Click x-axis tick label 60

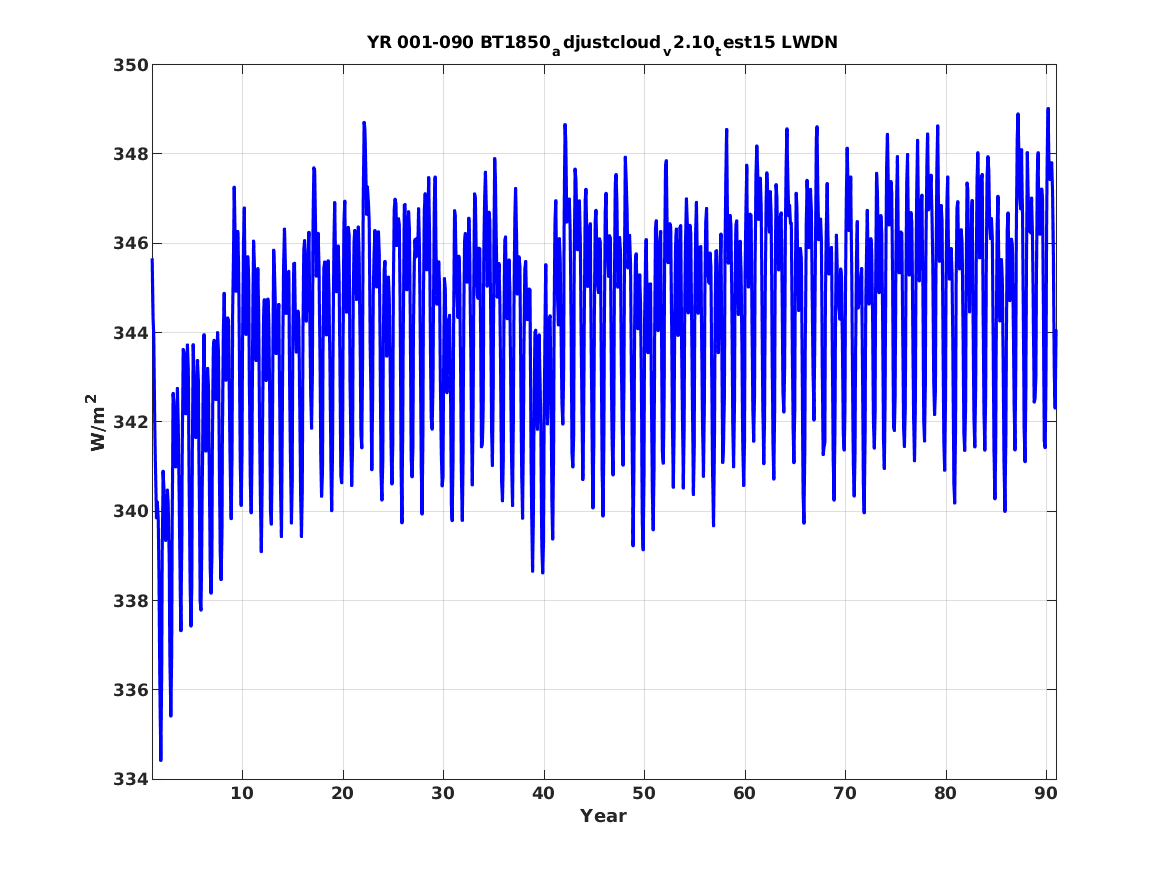[744, 793]
